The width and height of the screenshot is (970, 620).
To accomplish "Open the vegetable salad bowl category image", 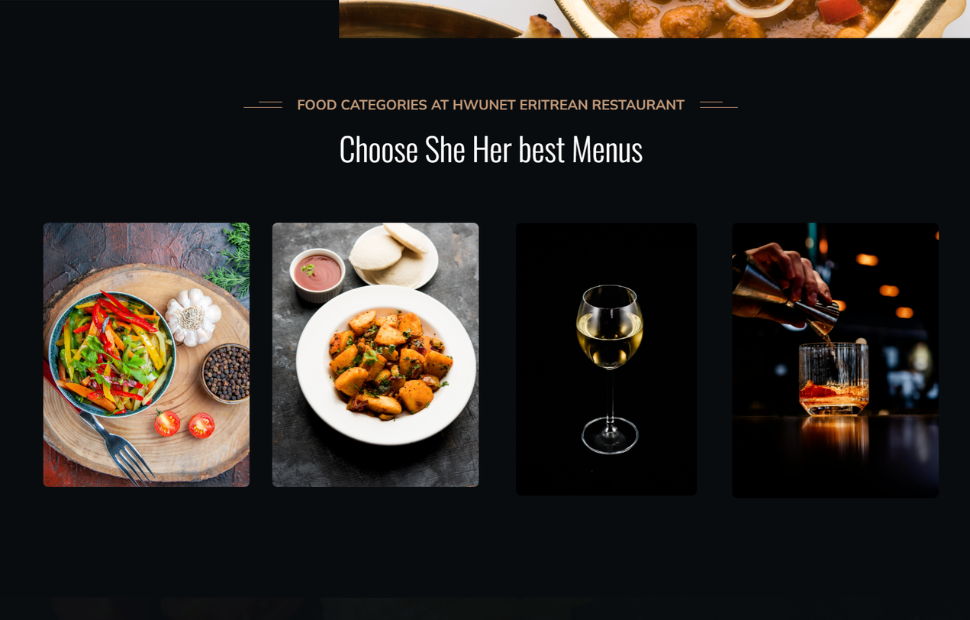I will click(147, 355).
